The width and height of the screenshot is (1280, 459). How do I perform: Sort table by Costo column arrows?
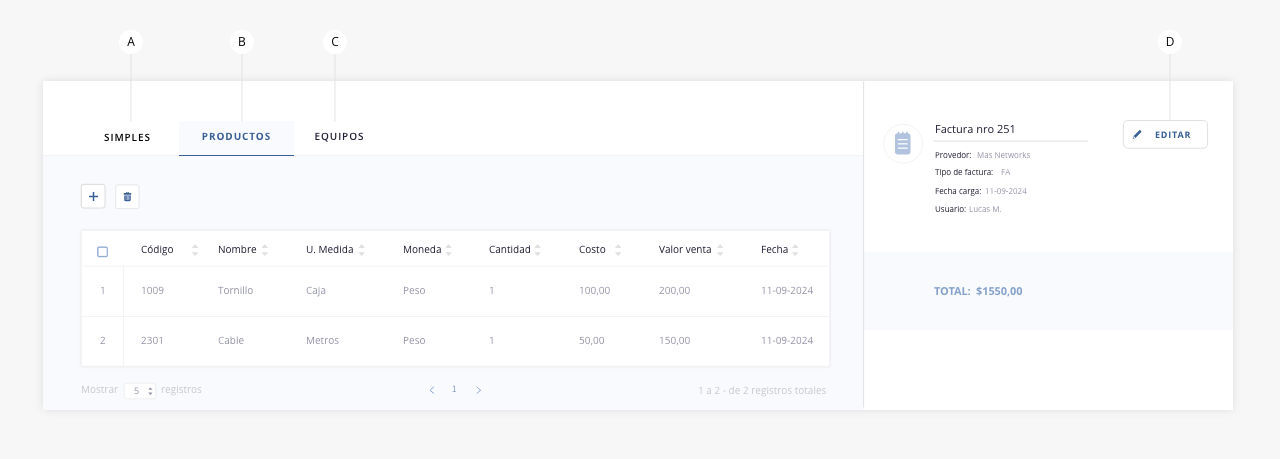[618, 250]
